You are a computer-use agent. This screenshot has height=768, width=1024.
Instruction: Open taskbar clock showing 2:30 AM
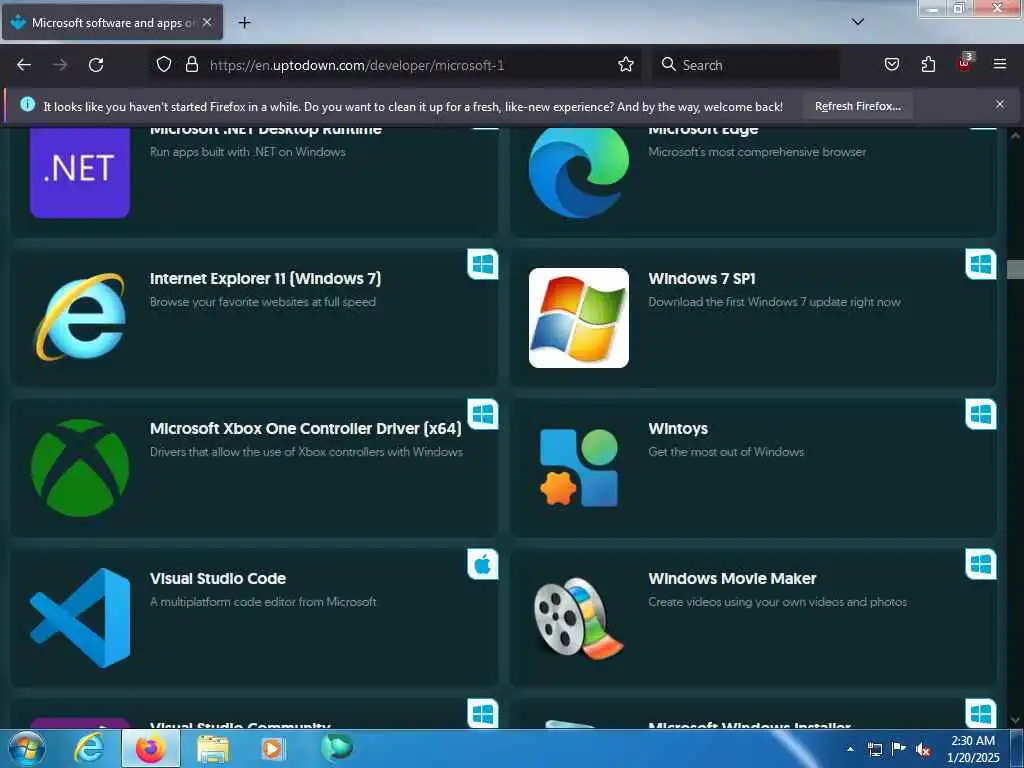pos(973,749)
